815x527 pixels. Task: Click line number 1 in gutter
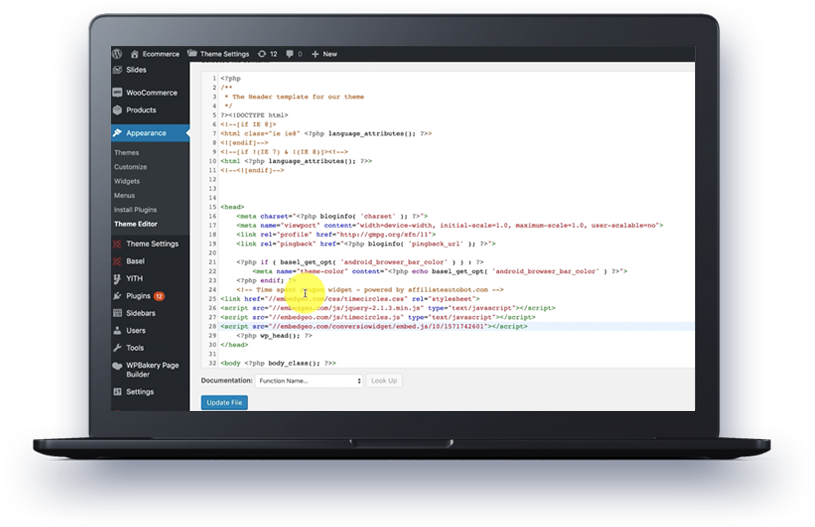214,78
